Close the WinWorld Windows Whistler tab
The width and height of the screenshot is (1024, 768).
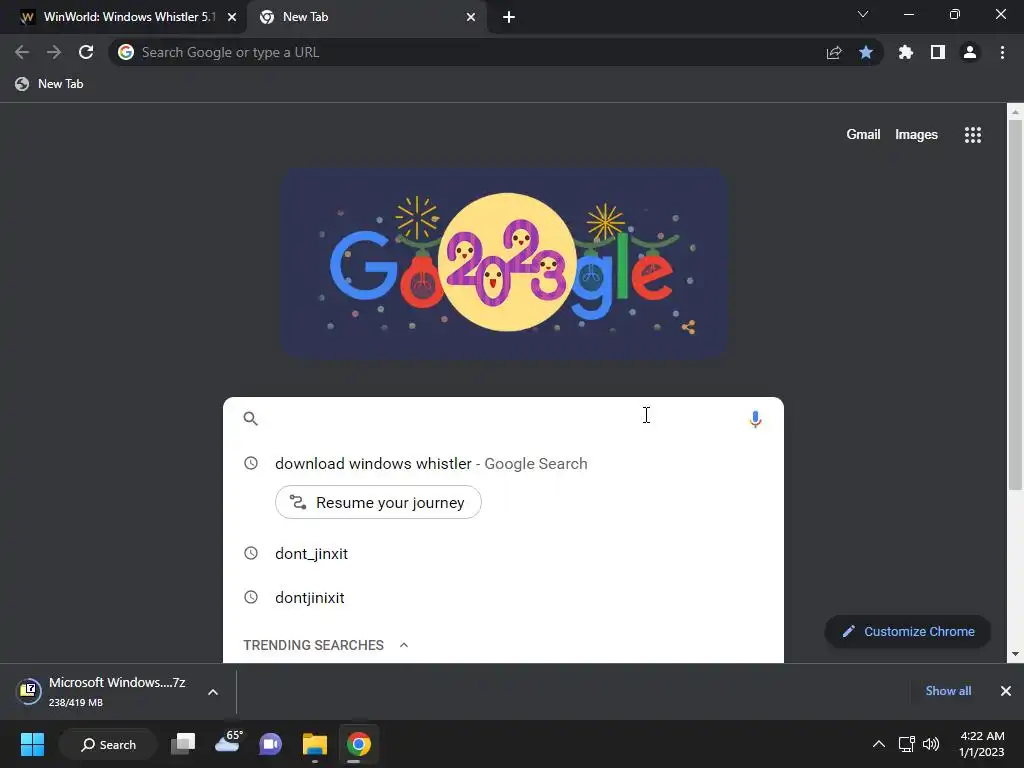pos(232,17)
